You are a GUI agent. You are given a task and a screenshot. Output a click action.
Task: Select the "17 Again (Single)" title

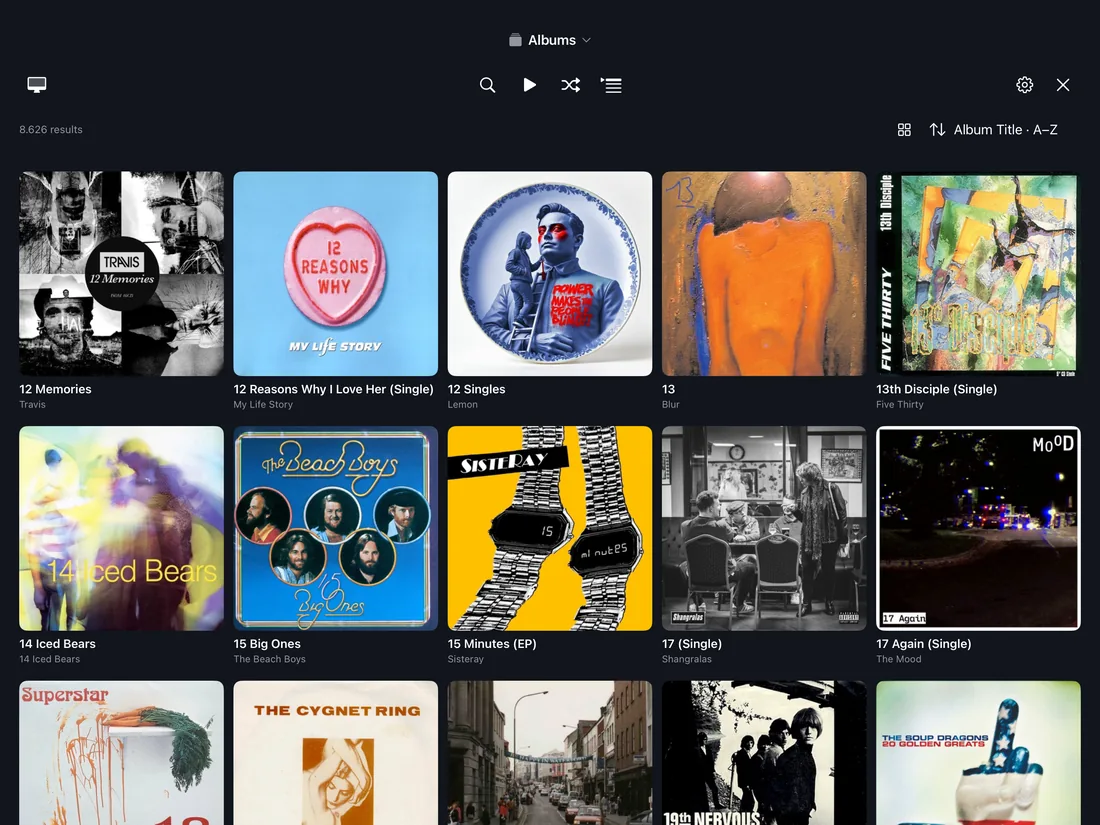pos(924,644)
